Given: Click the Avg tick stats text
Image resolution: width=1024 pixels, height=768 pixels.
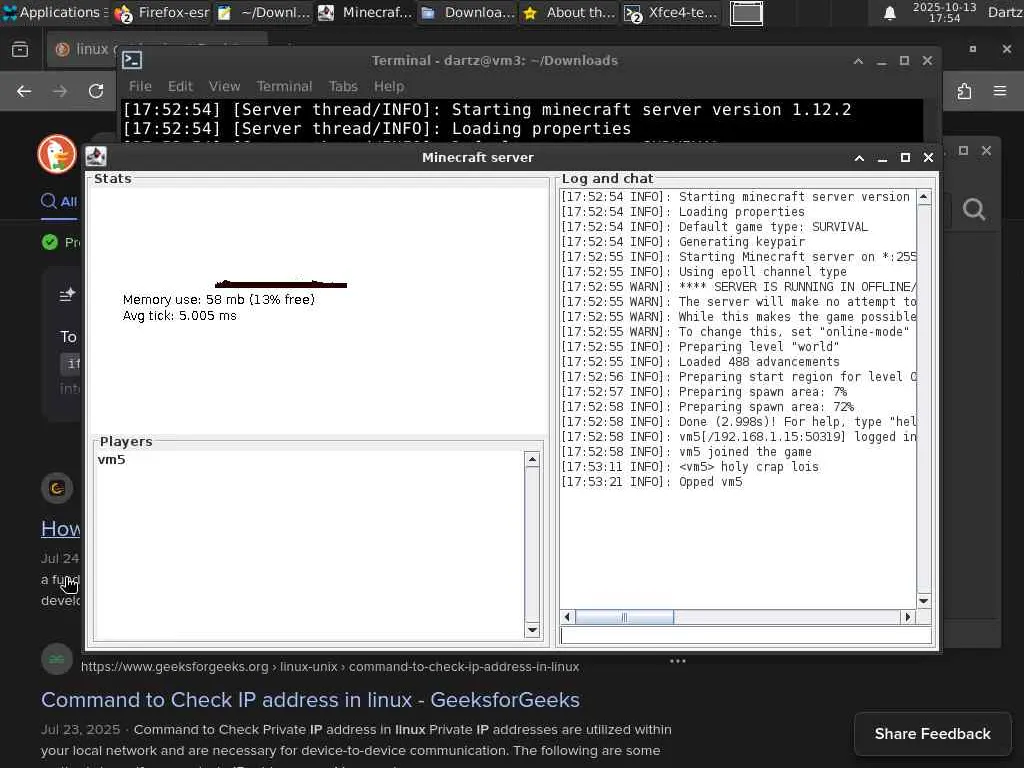Looking at the screenshot, I should [180, 316].
